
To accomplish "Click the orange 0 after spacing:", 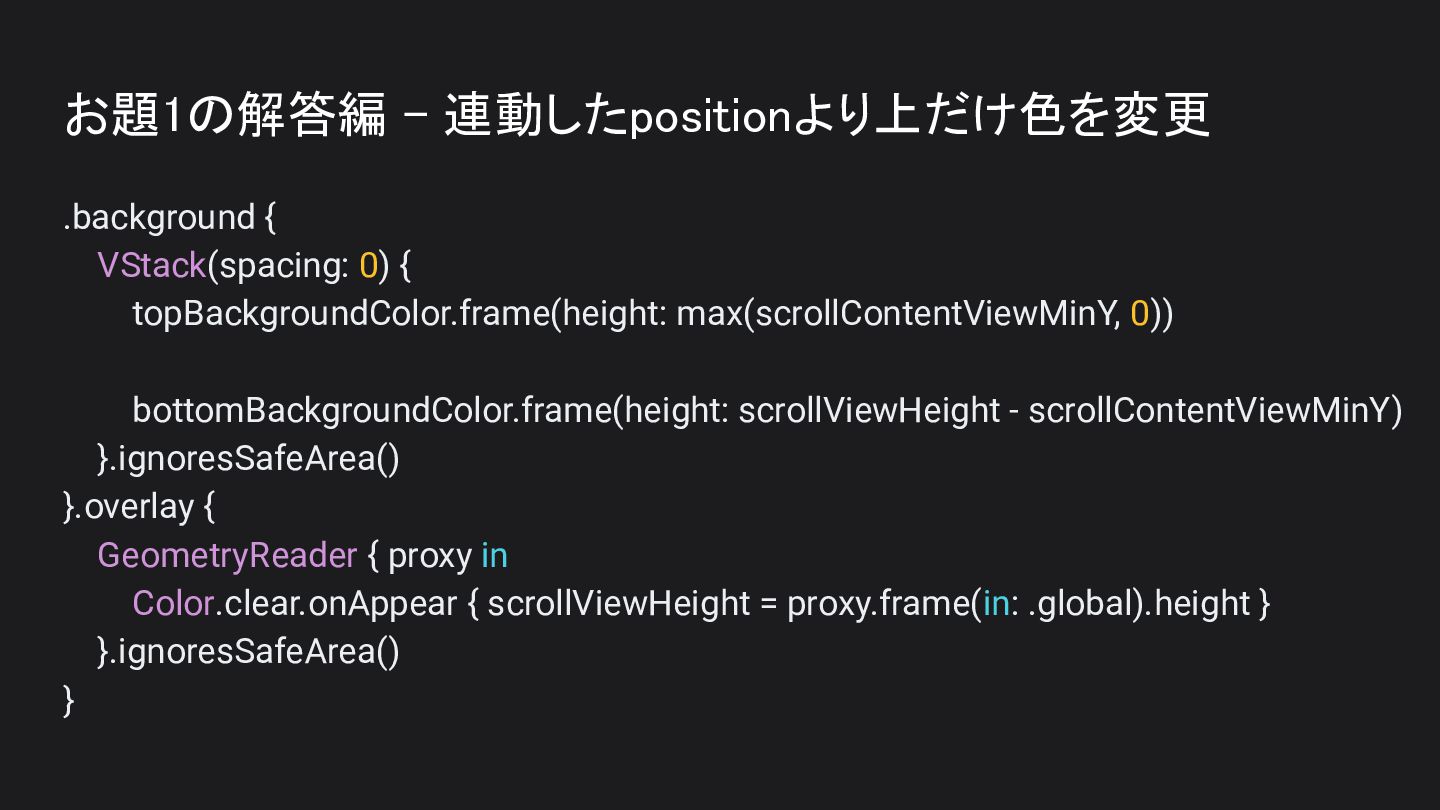I will 369,265.
